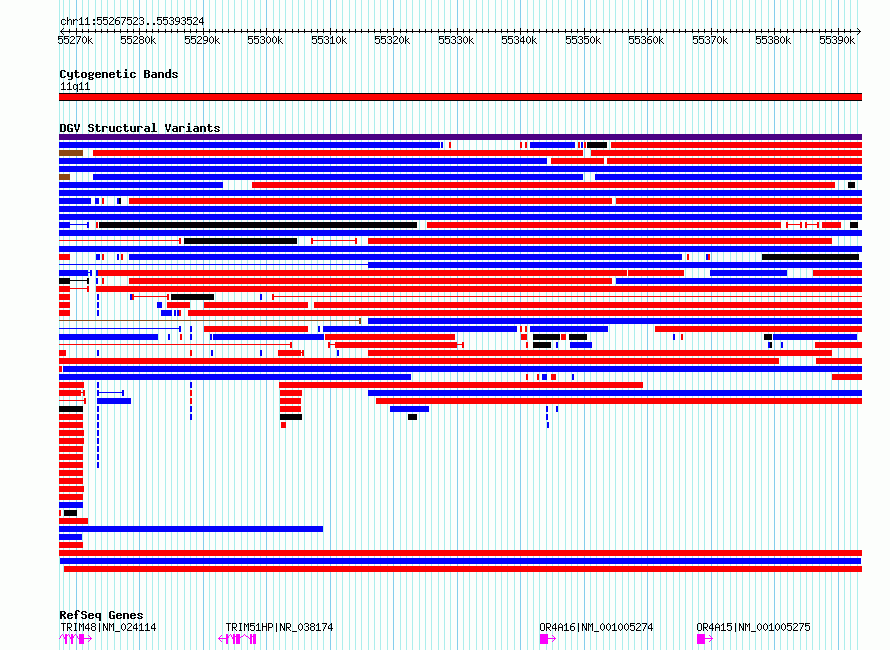This screenshot has width=890, height=650.
Task: Click the TRIM51HP|NR_038174 gene label
Action: point(279,627)
